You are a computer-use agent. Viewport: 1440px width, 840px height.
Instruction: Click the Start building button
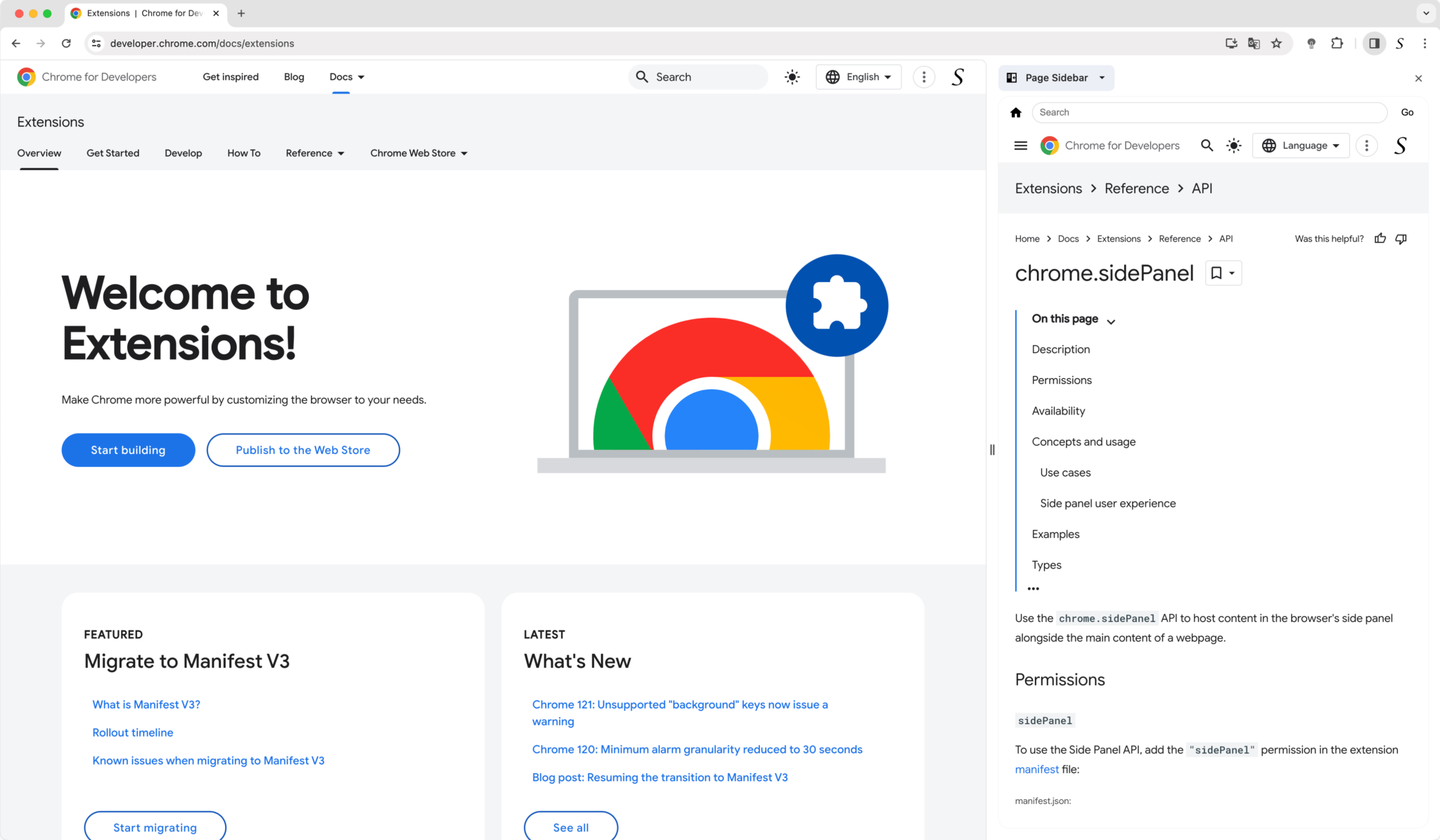[128, 450]
